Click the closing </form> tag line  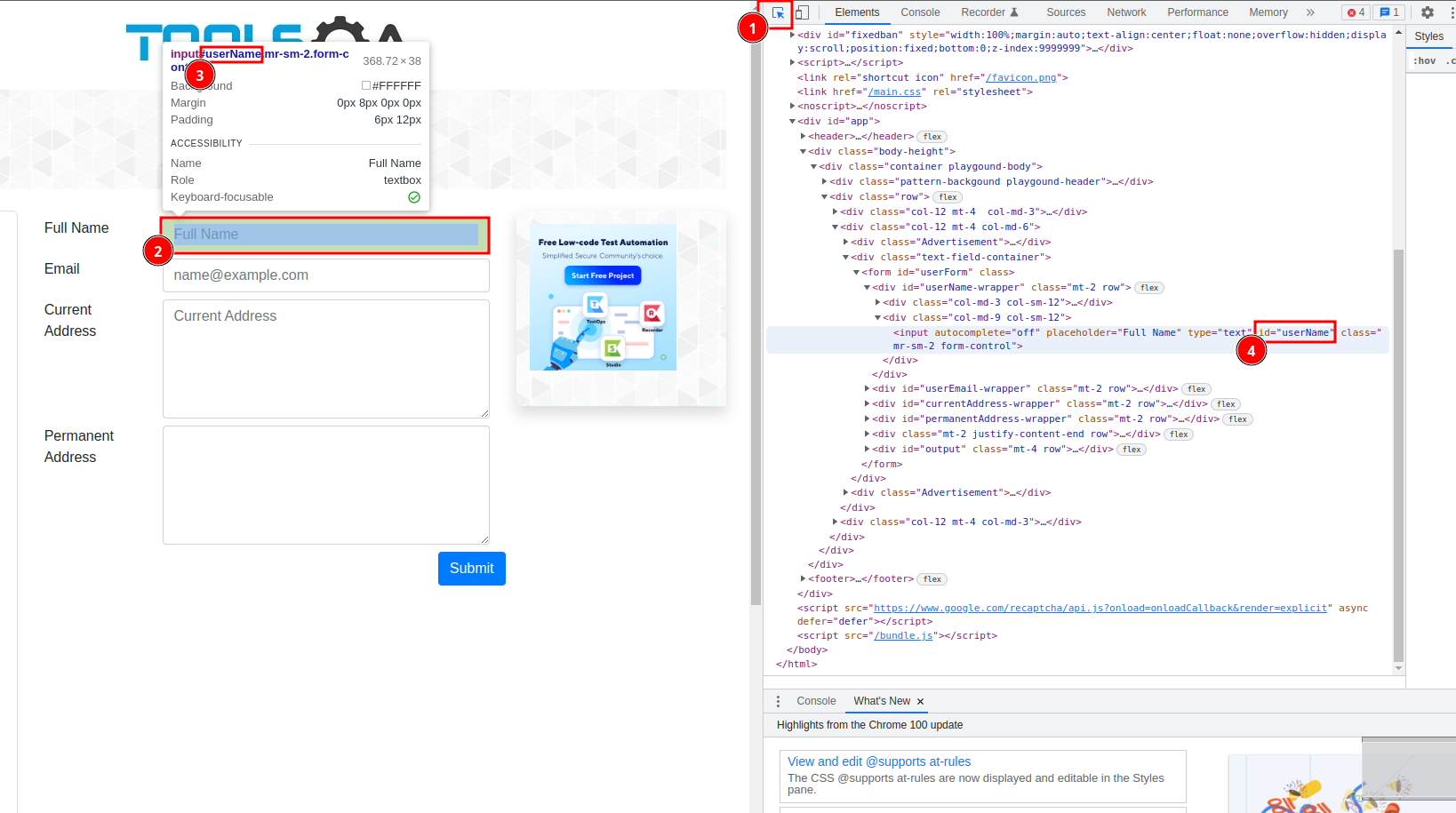click(882, 464)
